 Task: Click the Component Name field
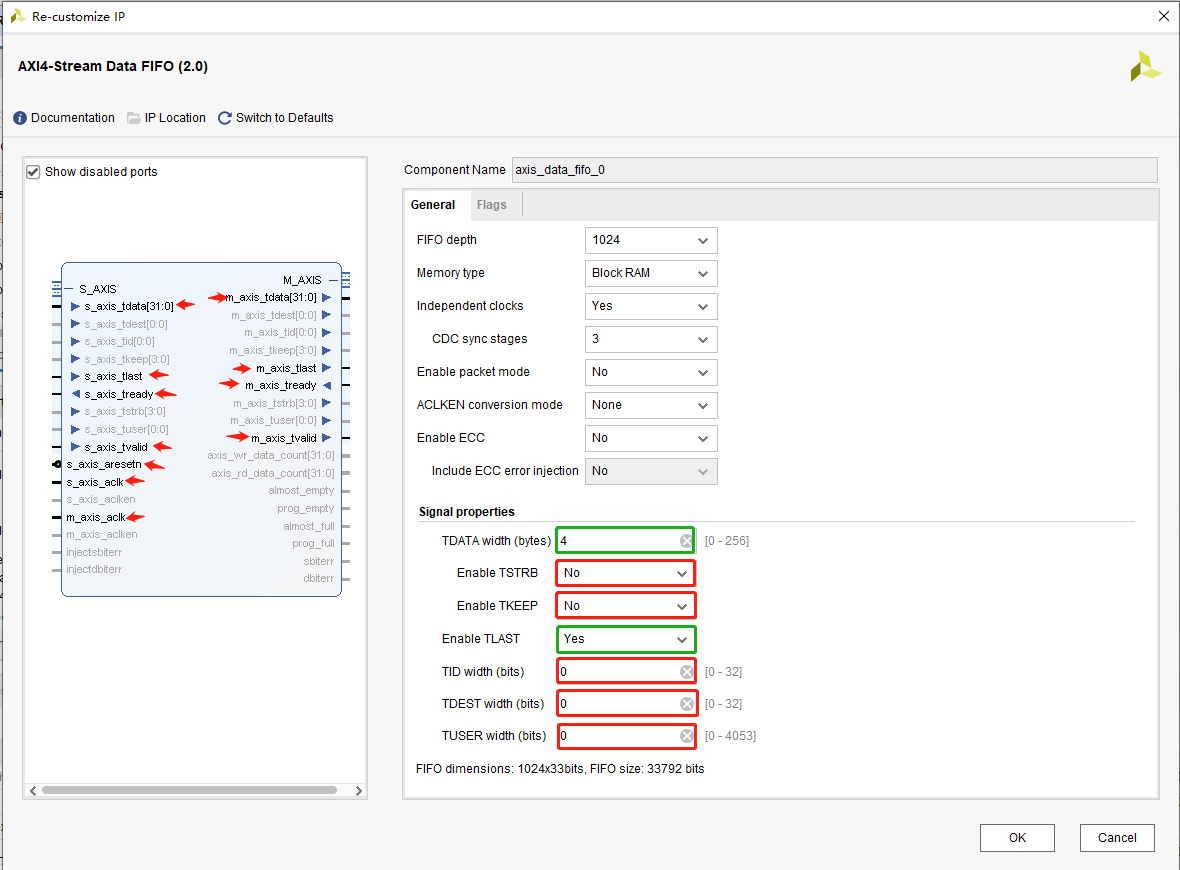[834, 170]
